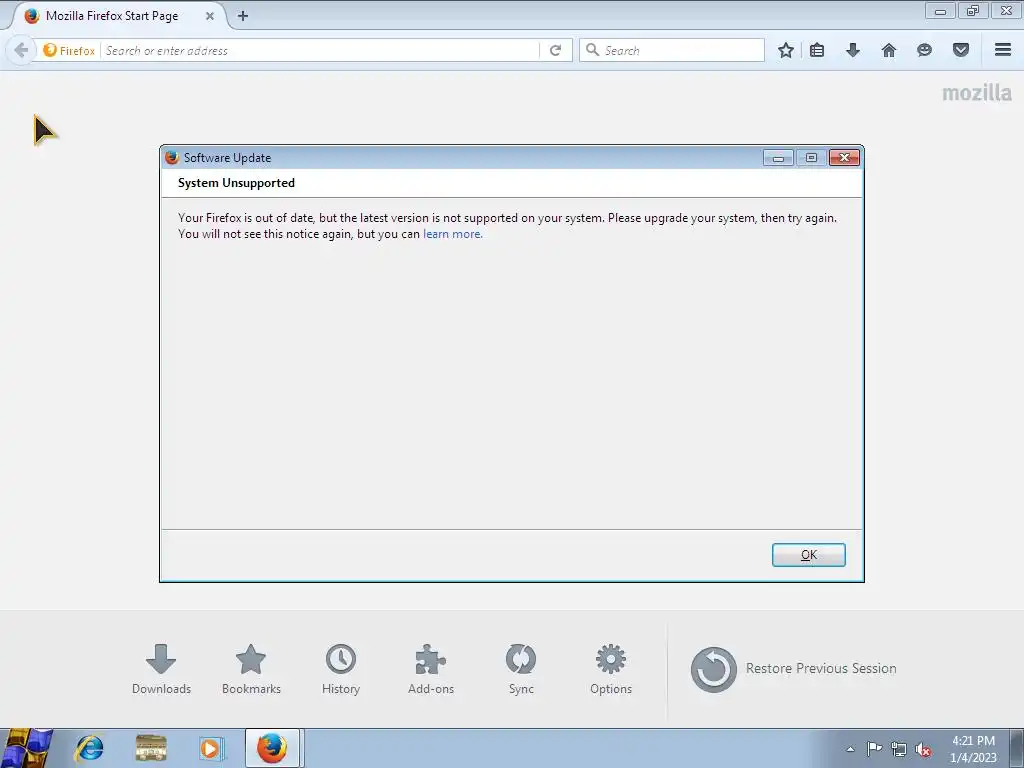
Task: Close the Software Update dialog
Action: [x=844, y=157]
